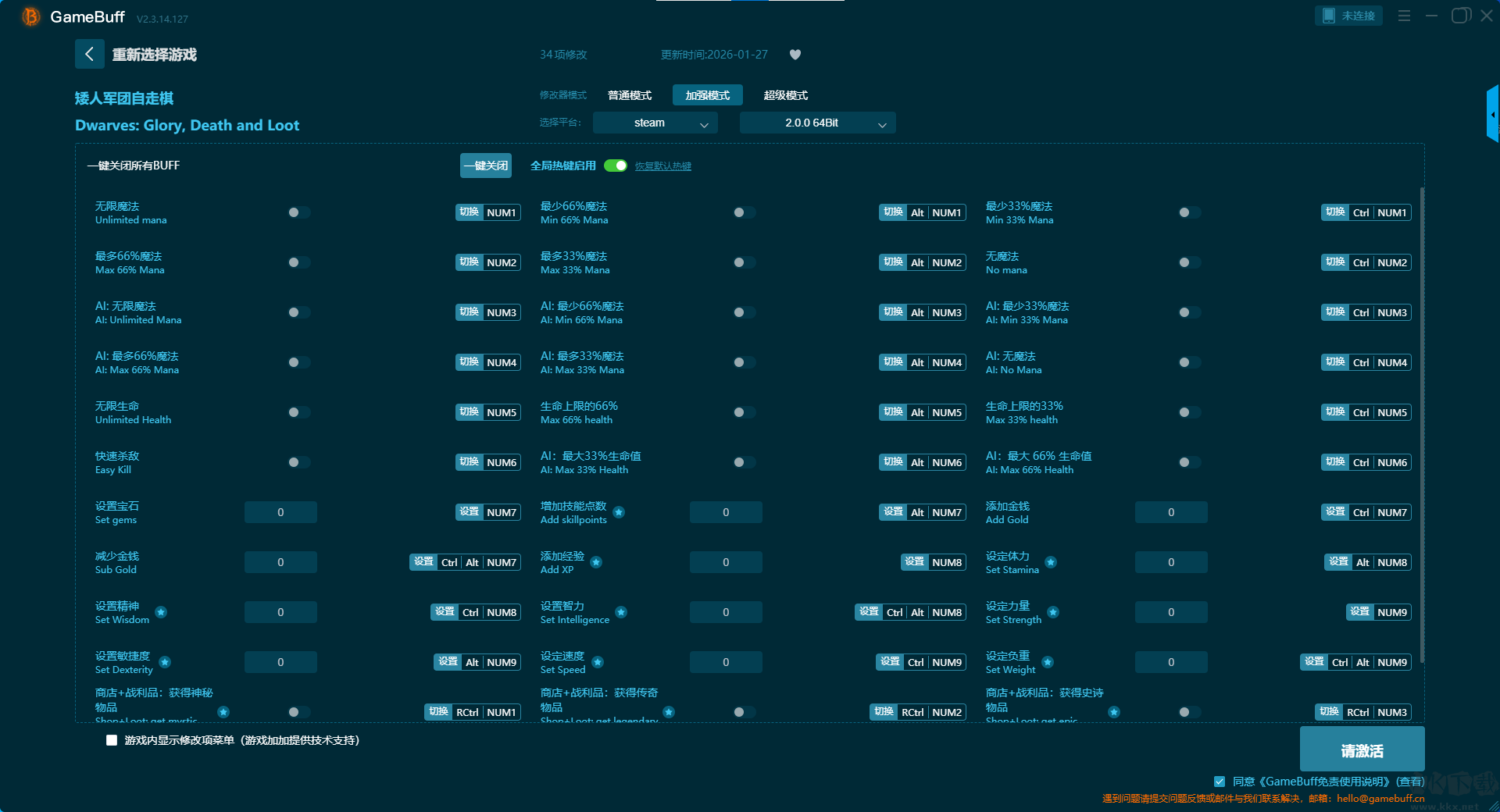The width and height of the screenshot is (1500, 812).
Task: Enable Unlimited Health toggle
Action: [x=298, y=412]
